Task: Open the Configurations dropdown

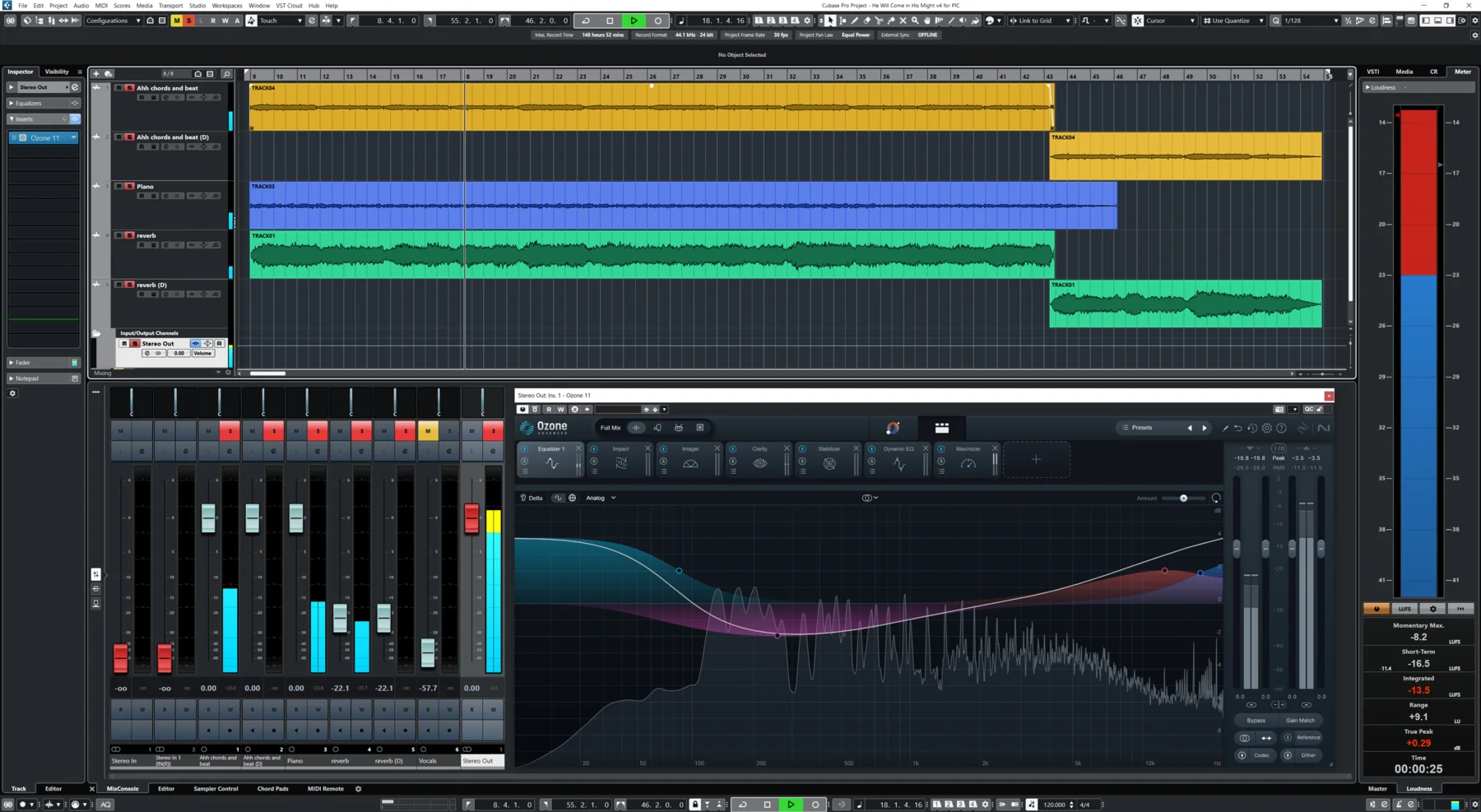Action: point(113,21)
